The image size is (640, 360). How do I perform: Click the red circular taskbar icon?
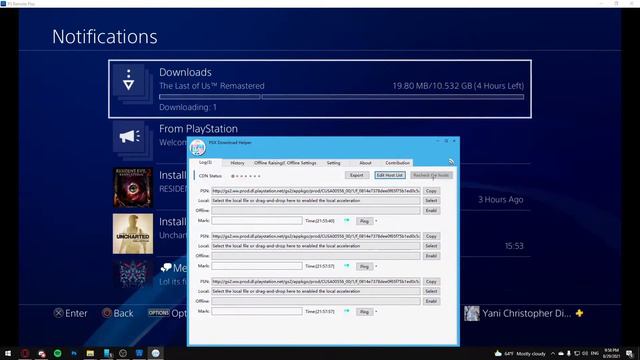(25, 353)
